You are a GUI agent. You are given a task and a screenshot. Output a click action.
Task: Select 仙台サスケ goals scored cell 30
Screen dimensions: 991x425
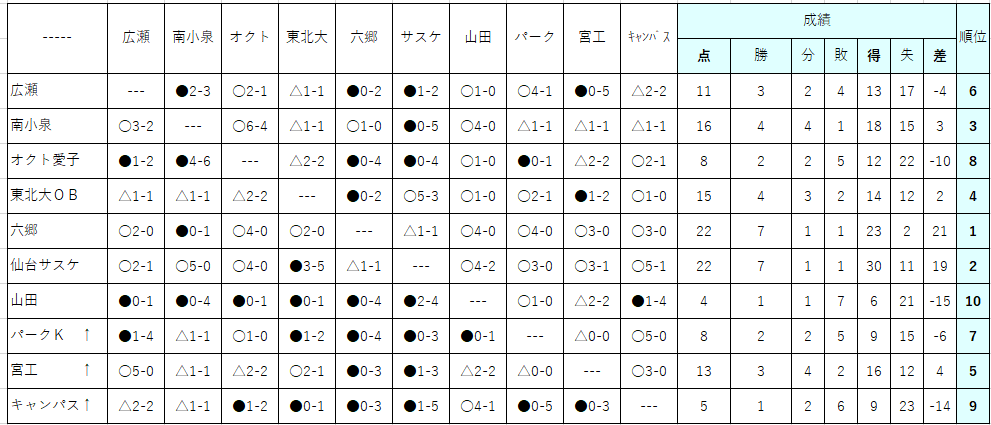click(x=874, y=266)
